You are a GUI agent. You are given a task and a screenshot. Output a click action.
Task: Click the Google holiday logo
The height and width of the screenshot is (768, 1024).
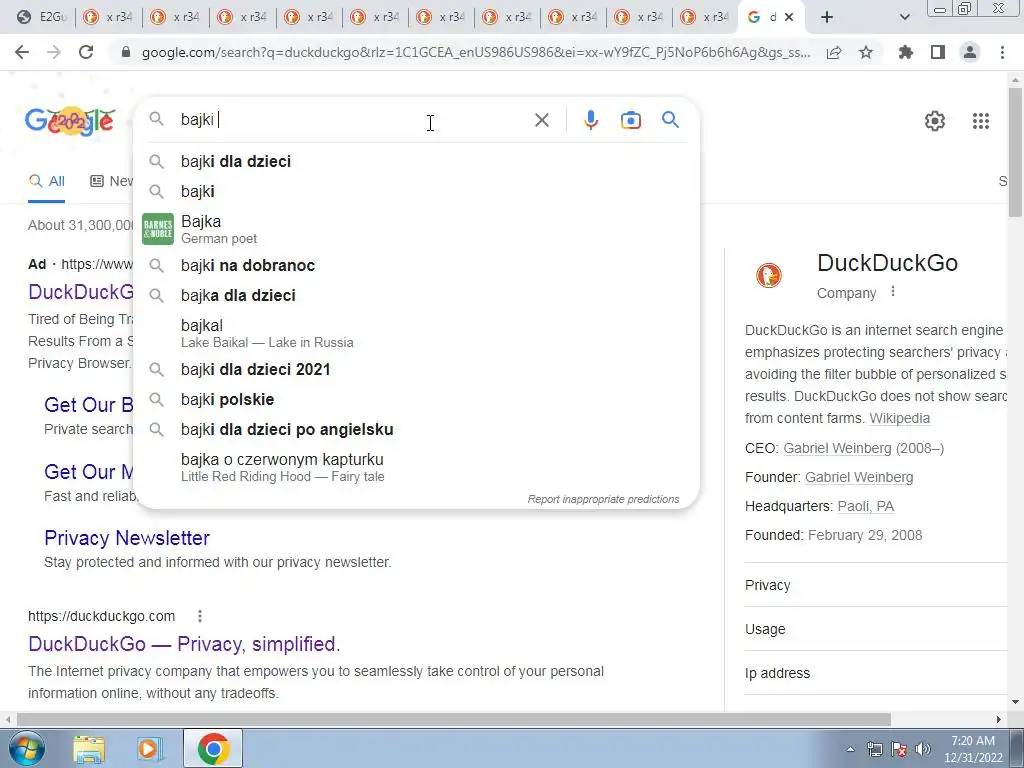point(70,121)
